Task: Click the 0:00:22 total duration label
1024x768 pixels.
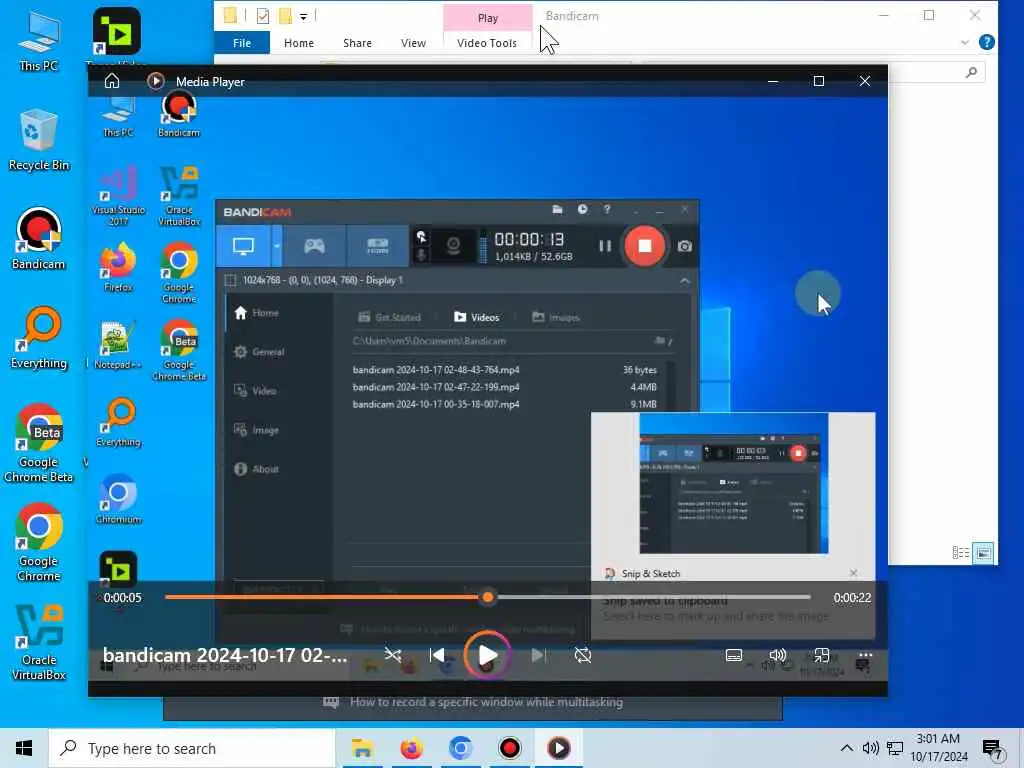Action: [852, 598]
